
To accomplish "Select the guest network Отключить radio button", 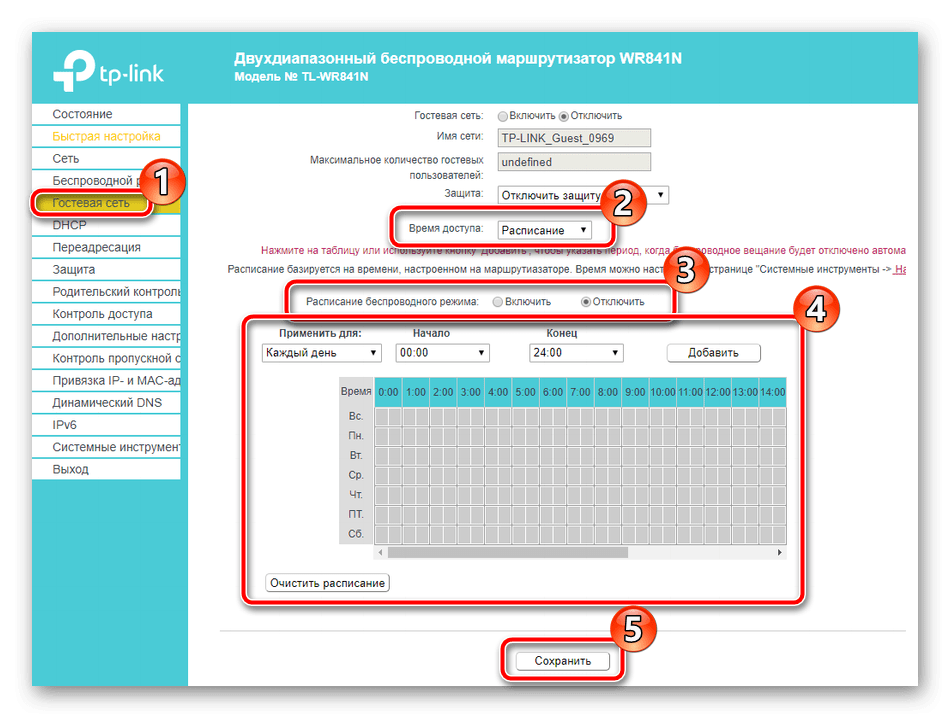I will coord(564,116).
